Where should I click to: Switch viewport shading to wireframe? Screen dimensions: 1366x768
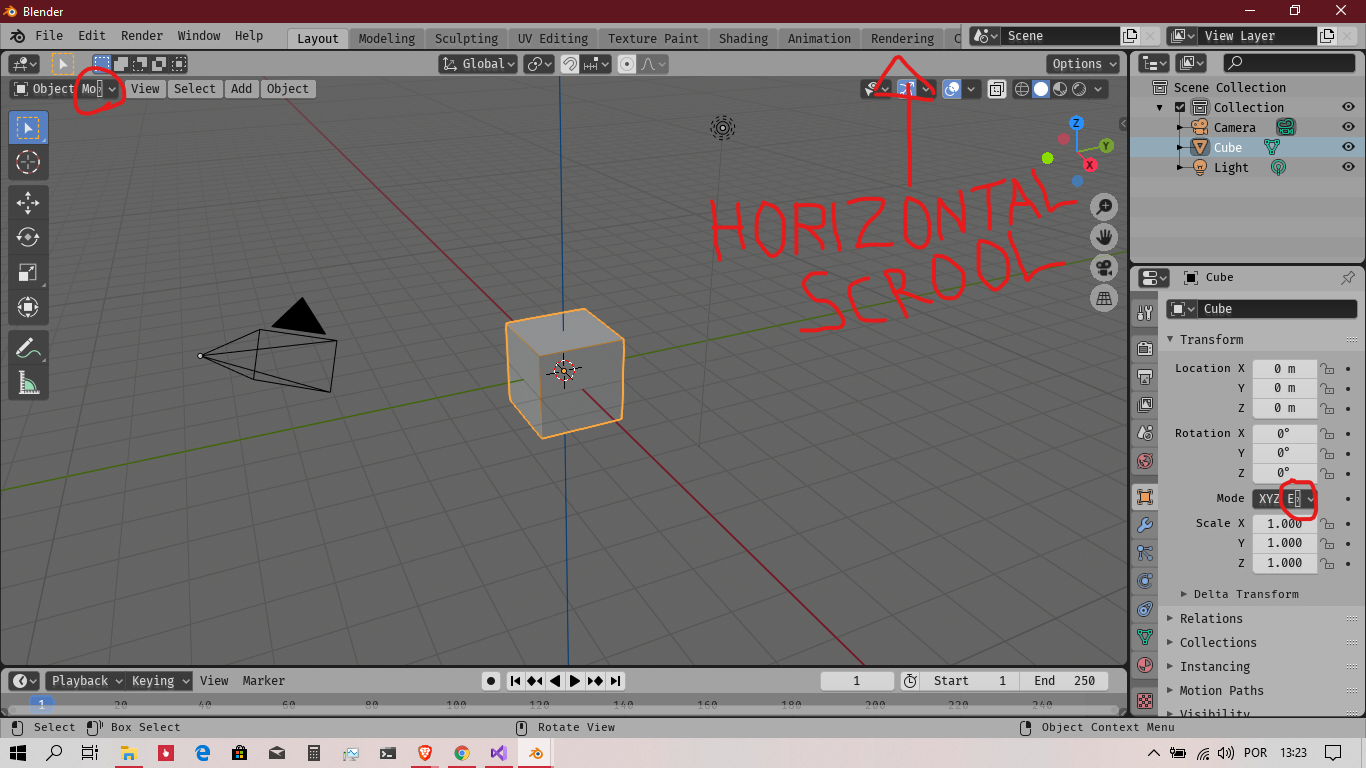pyautogui.click(x=1022, y=89)
